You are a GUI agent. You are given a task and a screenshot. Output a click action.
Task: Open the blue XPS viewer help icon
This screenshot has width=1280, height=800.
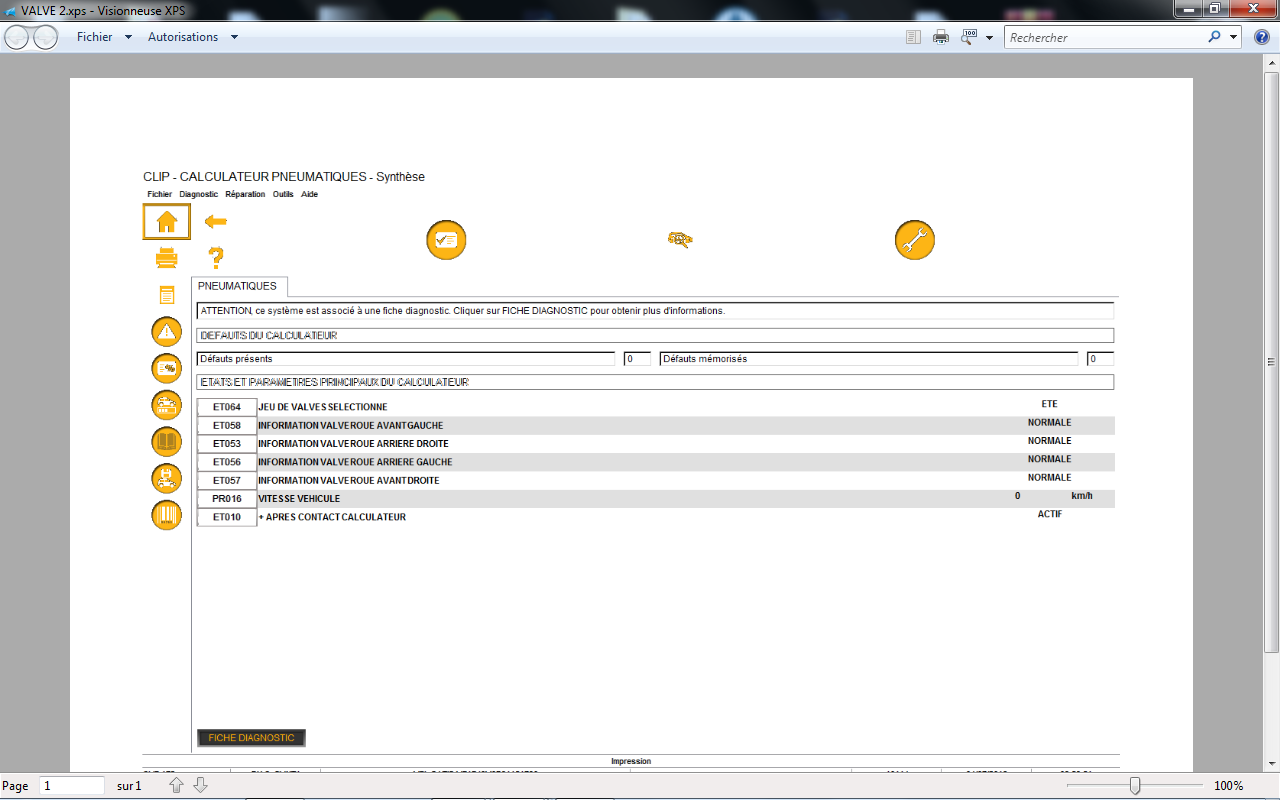coord(1262,37)
